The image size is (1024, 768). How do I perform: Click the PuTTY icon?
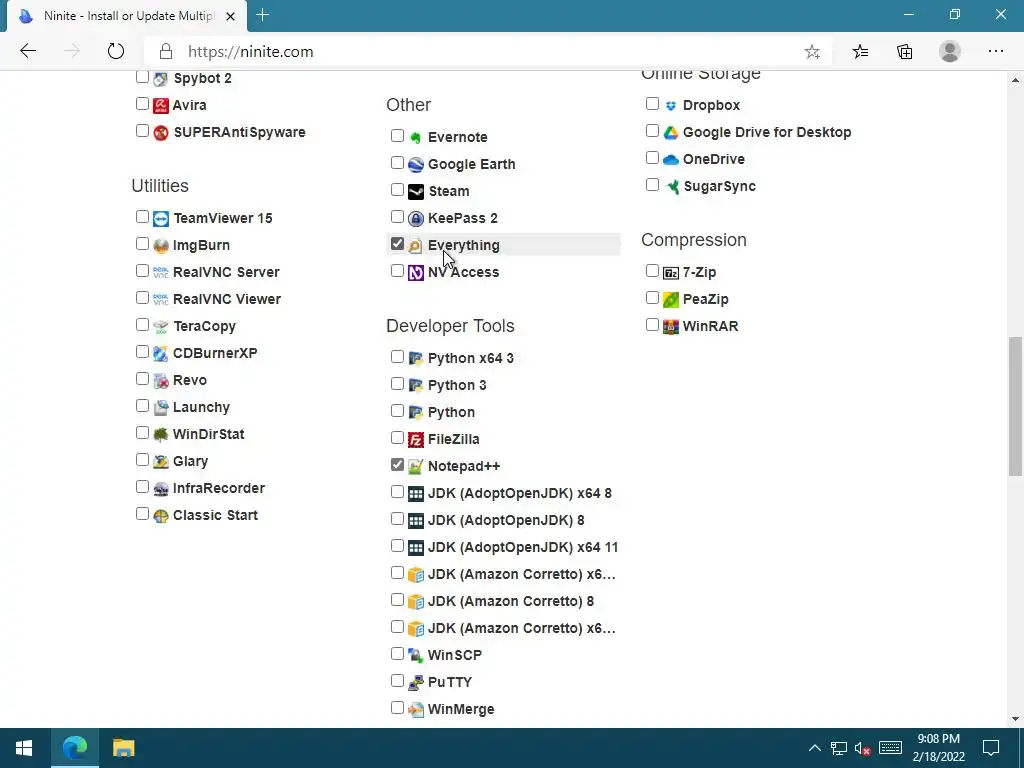[x=416, y=682]
